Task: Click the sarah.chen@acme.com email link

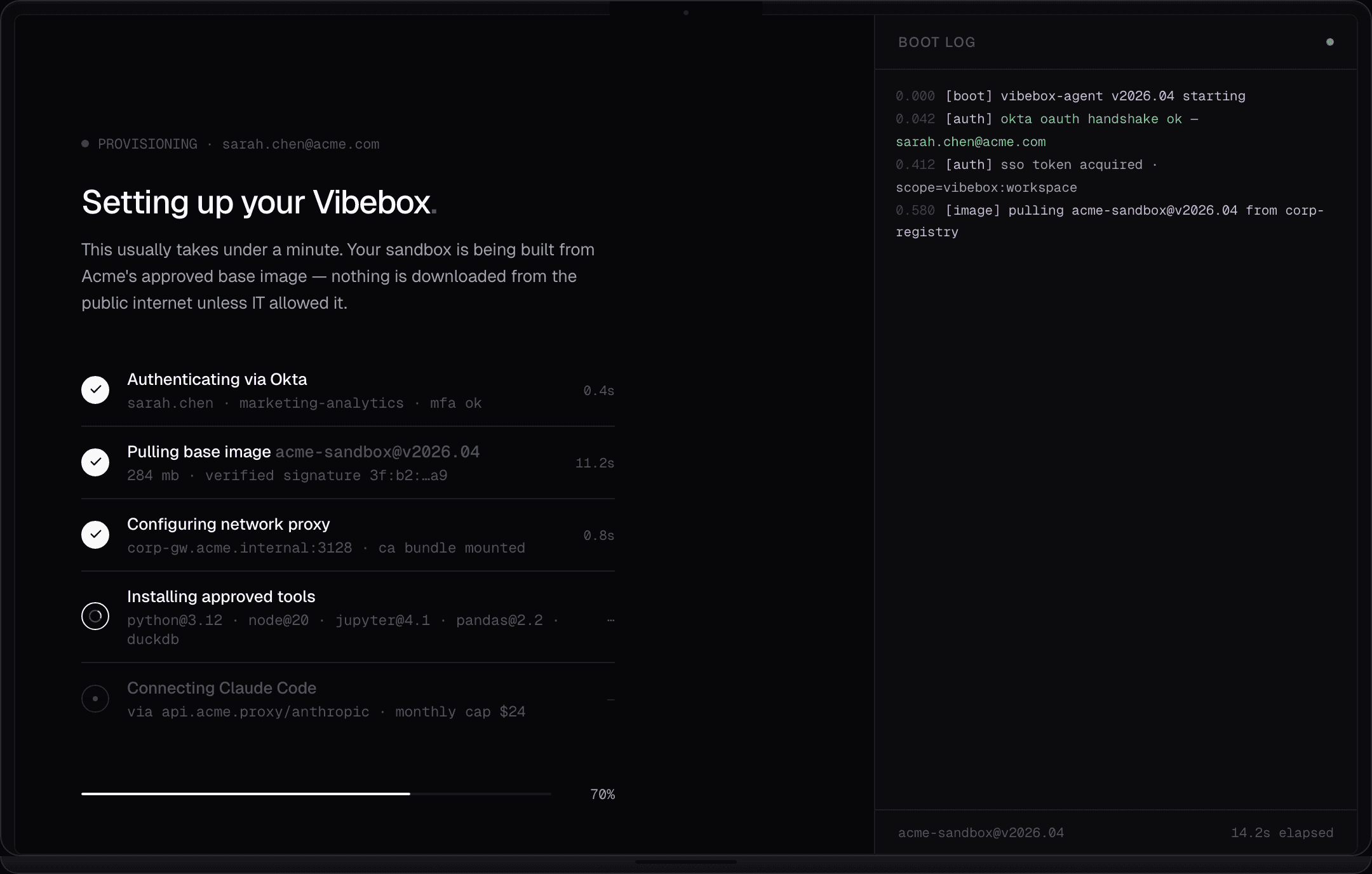Action: point(300,144)
